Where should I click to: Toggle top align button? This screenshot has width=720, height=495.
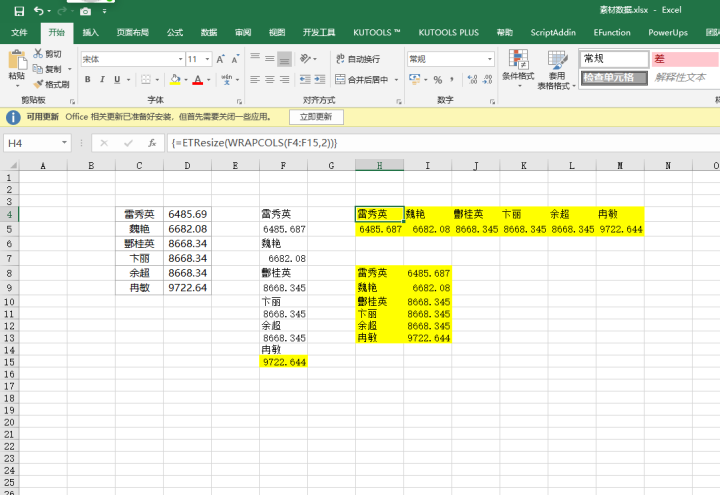(x=255, y=58)
